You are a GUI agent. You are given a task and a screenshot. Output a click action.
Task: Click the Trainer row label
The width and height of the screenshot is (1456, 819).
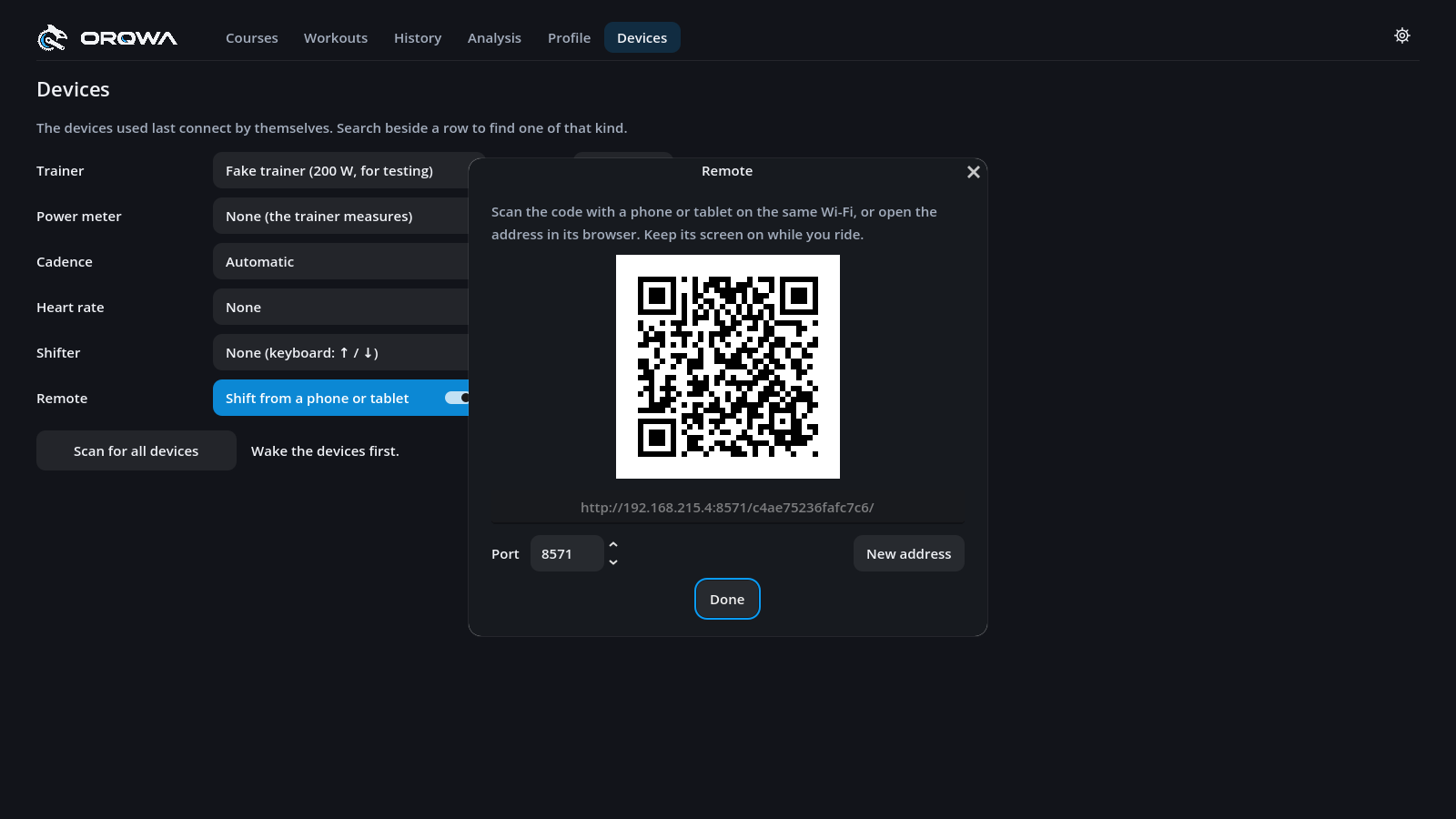[x=60, y=171]
